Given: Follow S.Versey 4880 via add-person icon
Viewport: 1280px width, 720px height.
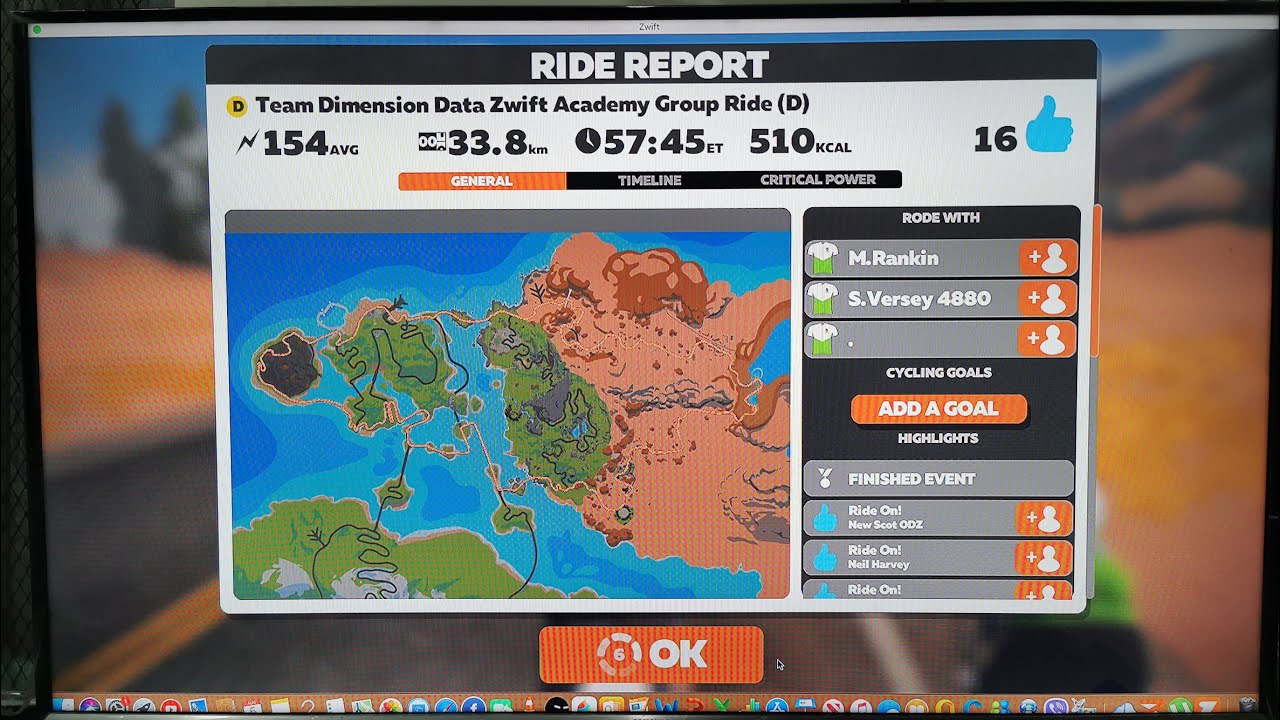Looking at the screenshot, I should pyautogui.click(x=1048, y=298).
